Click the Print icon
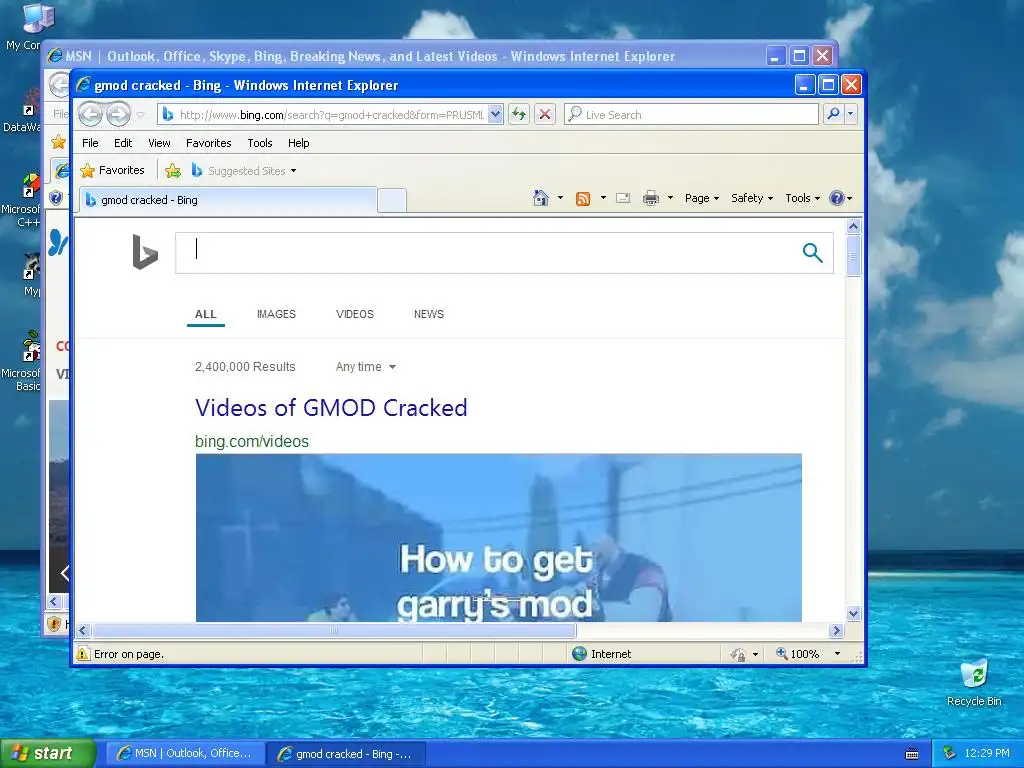Screen dimensions: 1024x768 pyautogui.click(x=651, y=198)
